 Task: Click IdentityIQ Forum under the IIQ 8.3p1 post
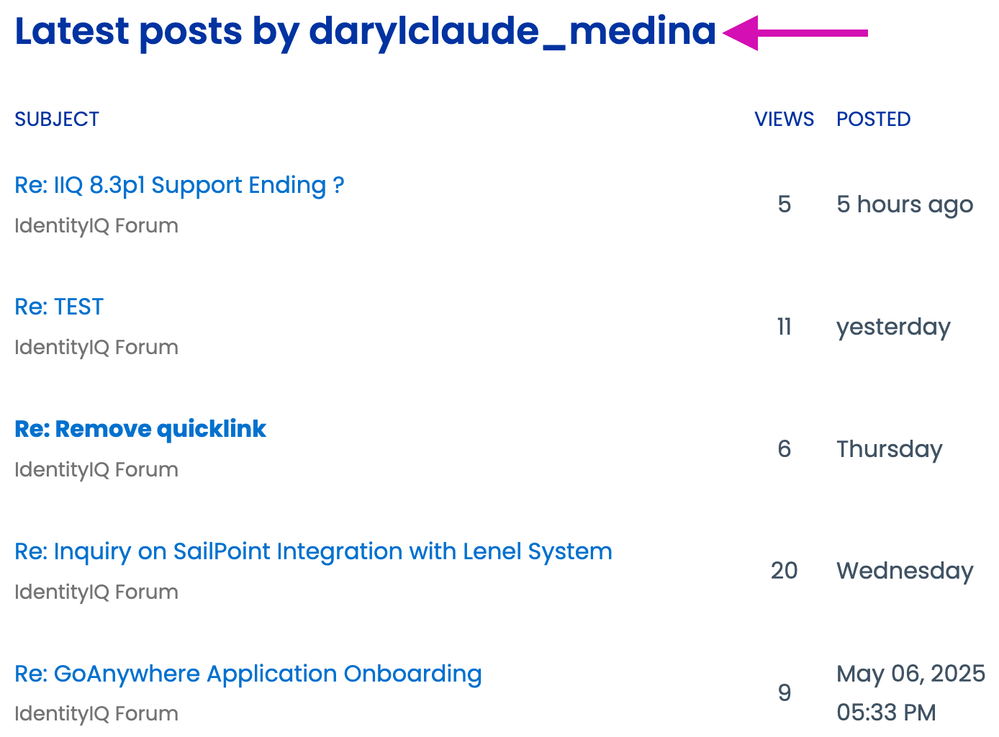(x=96, y=226)
